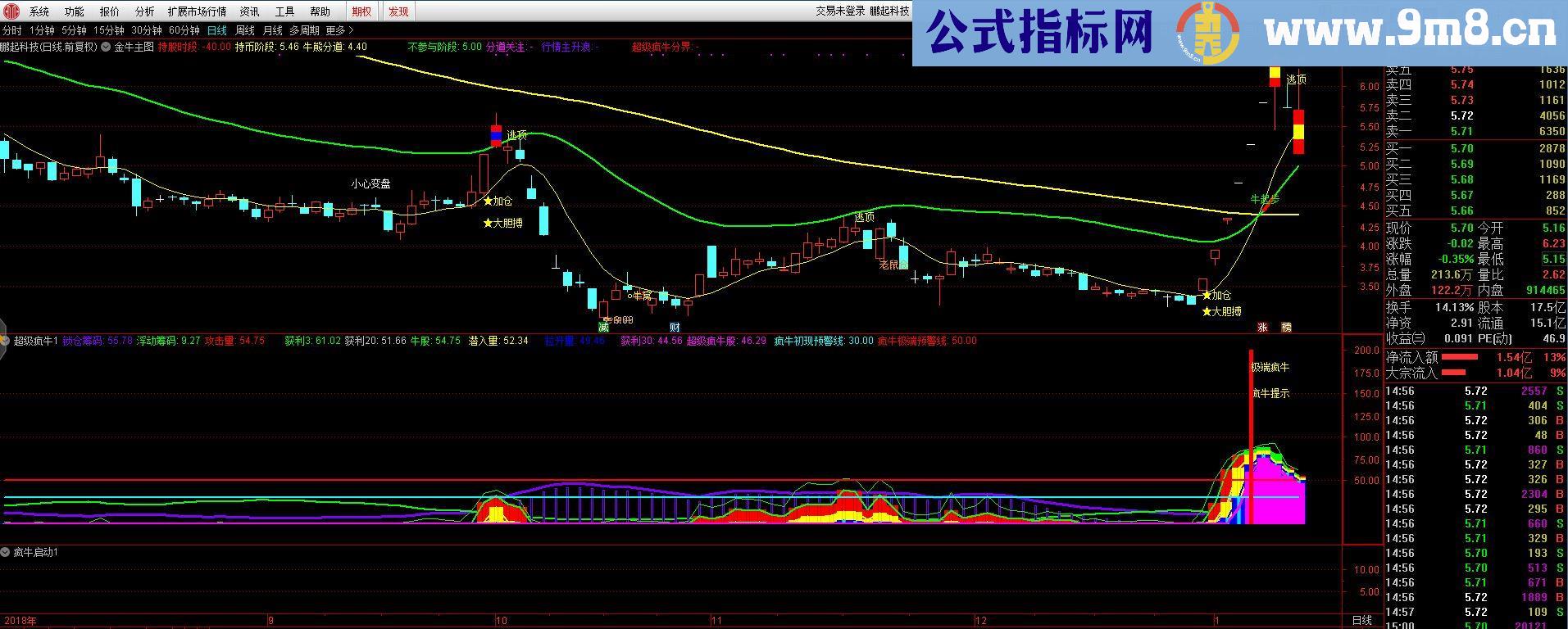
Task: Click the 发现 button
Action: click(x=398, y=11)
